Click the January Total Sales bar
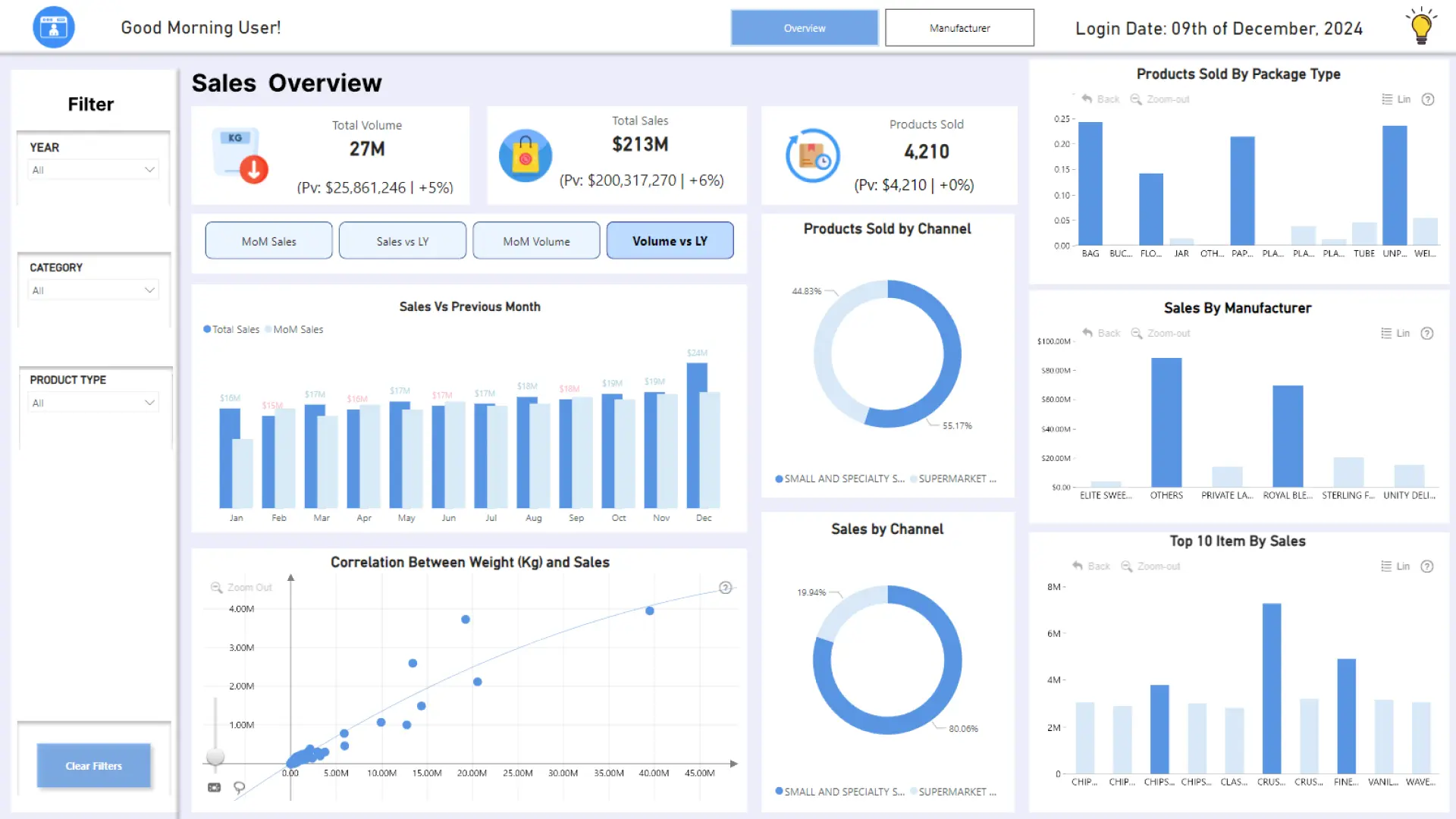This screenshot has height=819, width=1456. tap(227, 458)
